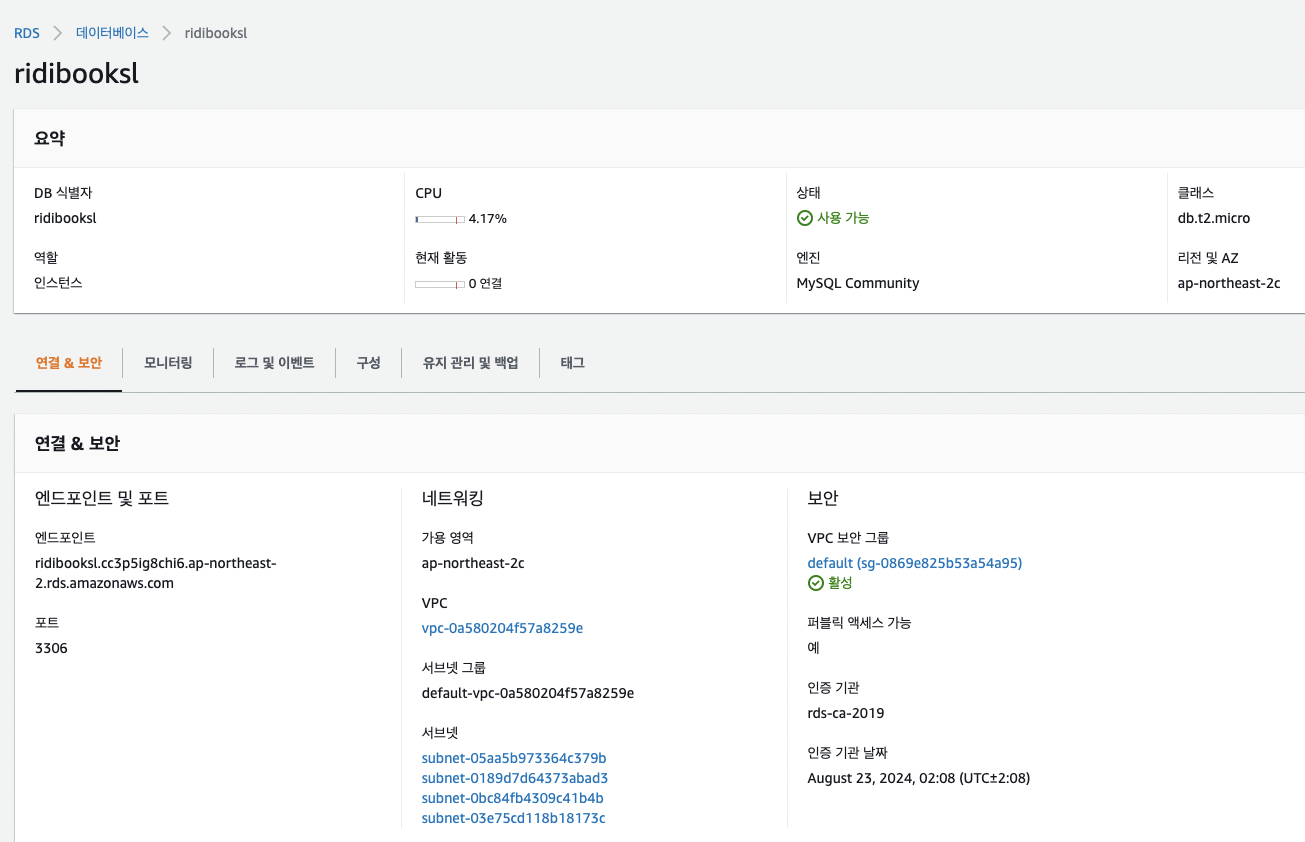This screenshot has height=842, width=1305.
Task: Click the 엔진 label in summary
Action: [x=809, y=258]
